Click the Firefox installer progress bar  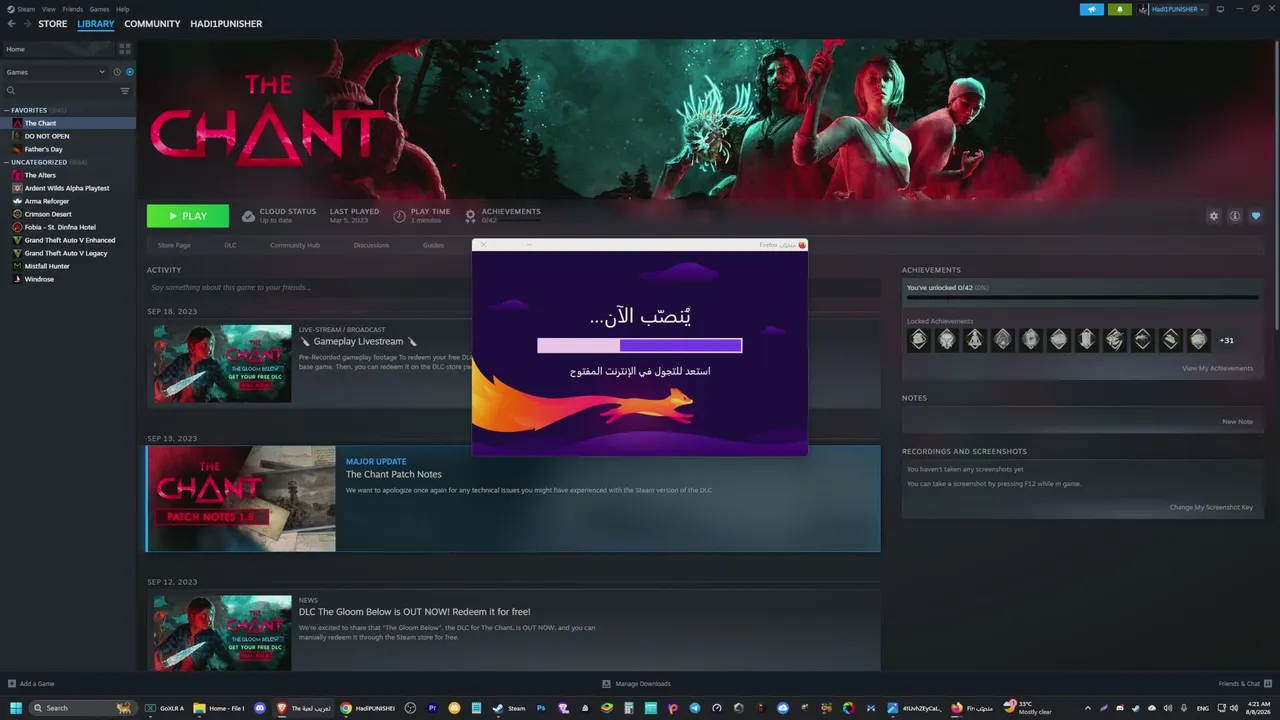pos(640,345)
